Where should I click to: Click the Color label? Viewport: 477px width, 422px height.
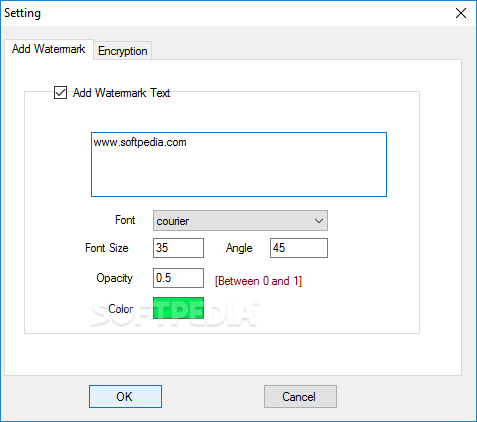(121, 309)
